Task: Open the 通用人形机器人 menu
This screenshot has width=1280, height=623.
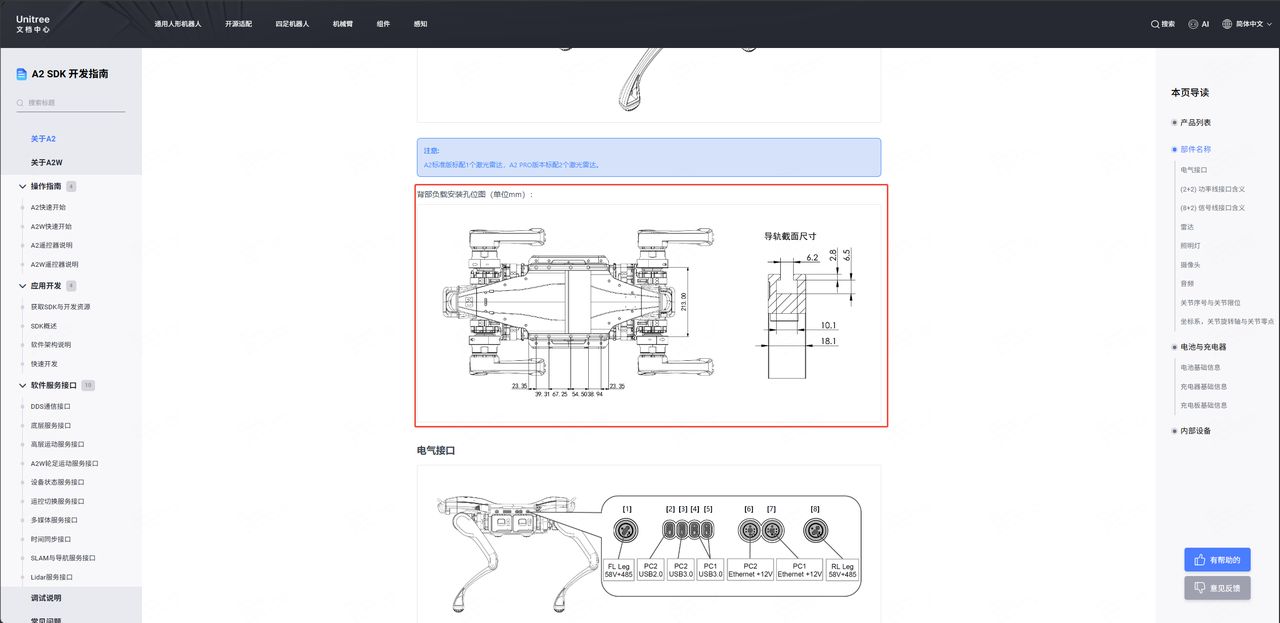Action: click(x=178, y=24)
